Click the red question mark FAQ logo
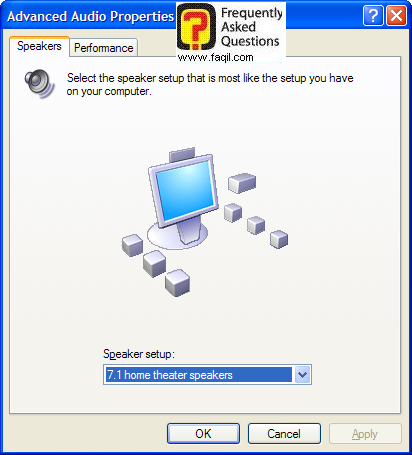 (x=196, y=27)
